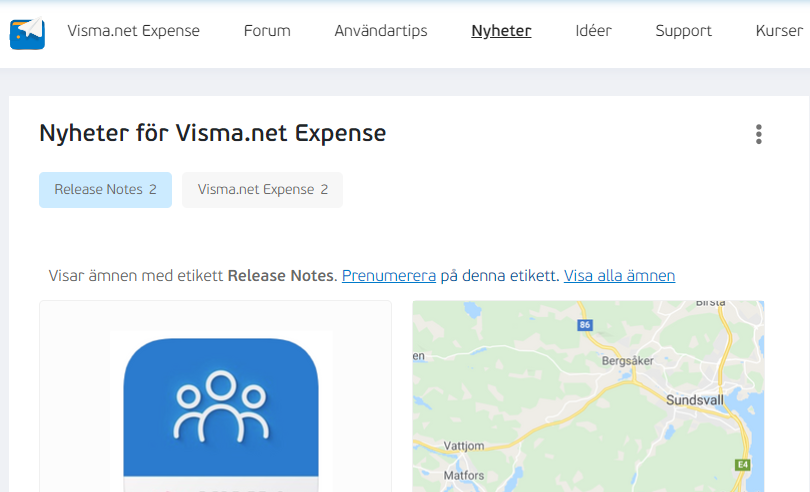The height and width of the screenshot is (492, 810).
Task: Open the Användartips page
Action: click(381, 31)
